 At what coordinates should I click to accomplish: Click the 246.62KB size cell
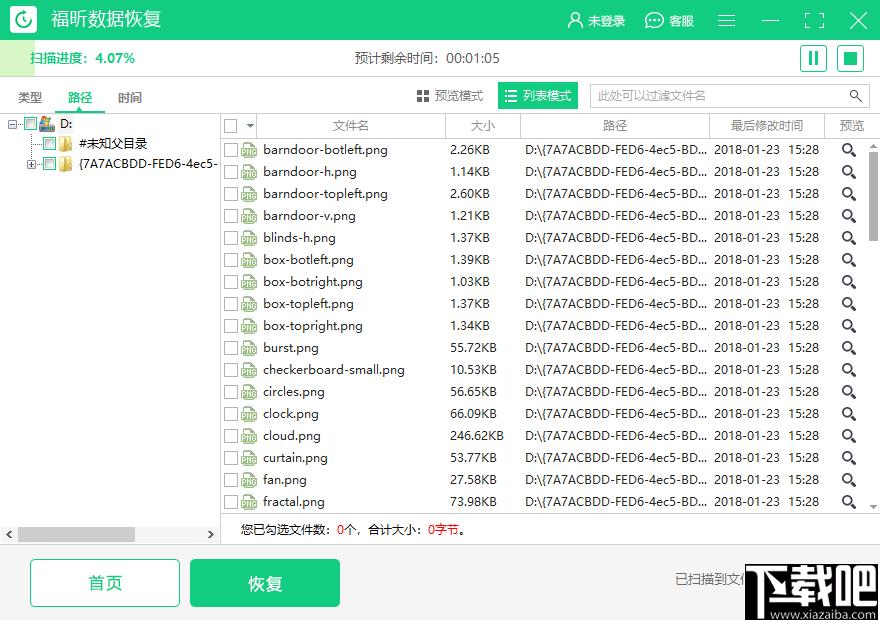pos(476,435)
